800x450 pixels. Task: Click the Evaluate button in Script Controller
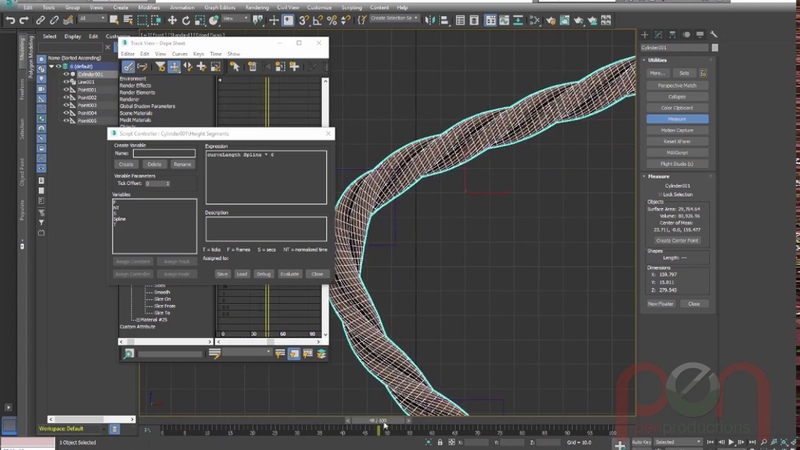click(289, 274)
